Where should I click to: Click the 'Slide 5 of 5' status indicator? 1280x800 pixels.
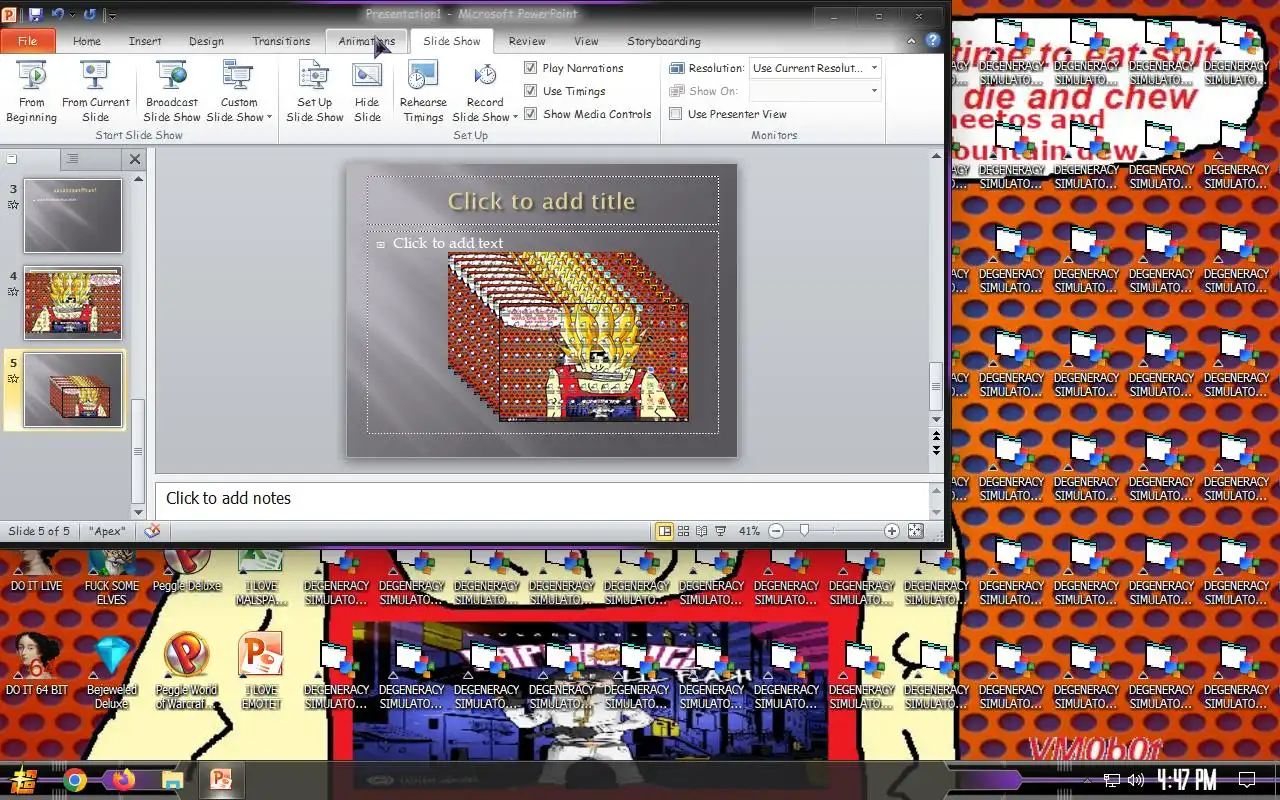click(39, 531)
